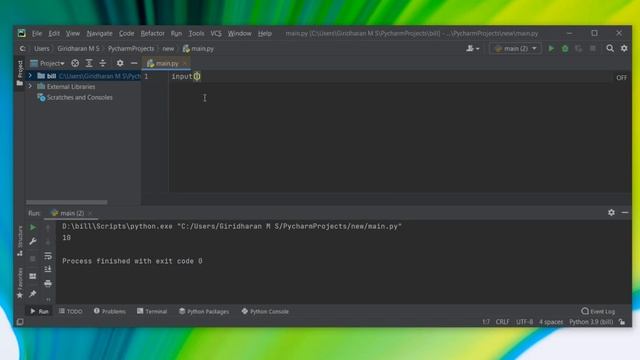This screenshot has width=640, height=360.
Task: Hide the Run panel with minus icon
Action: [x=624, y=212]
